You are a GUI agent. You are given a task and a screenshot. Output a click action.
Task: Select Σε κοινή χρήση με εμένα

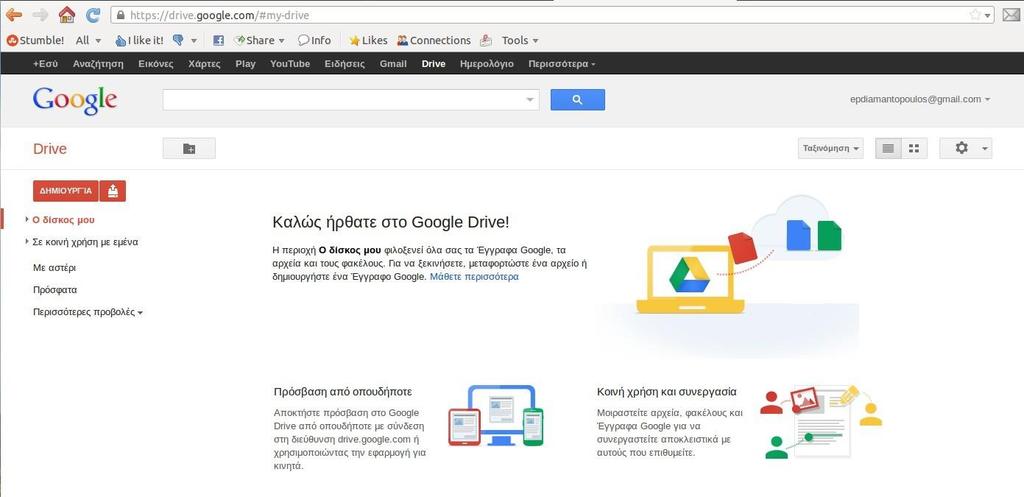86,242
